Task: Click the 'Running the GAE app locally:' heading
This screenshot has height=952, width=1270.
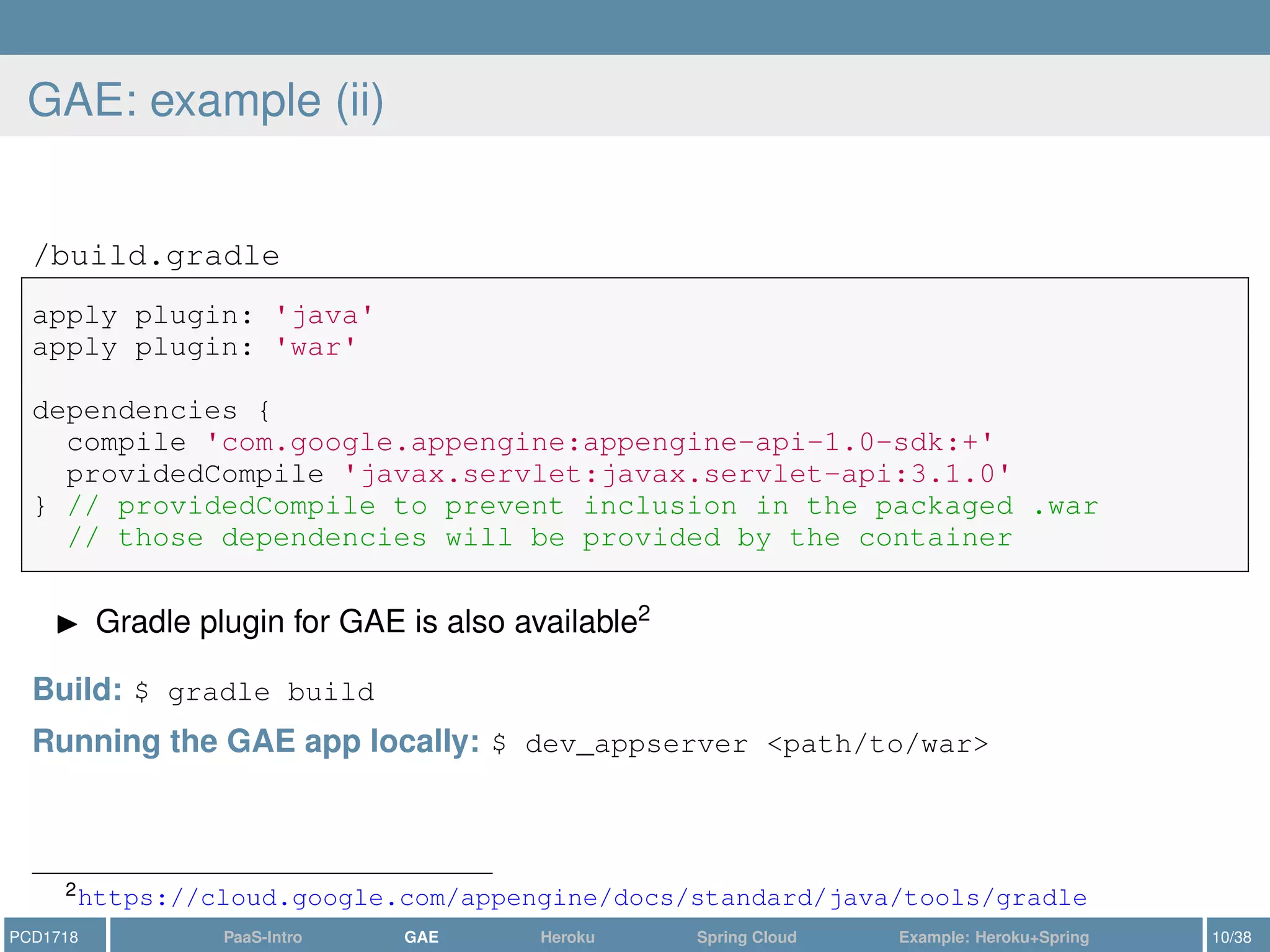Action: pos(256,741)
